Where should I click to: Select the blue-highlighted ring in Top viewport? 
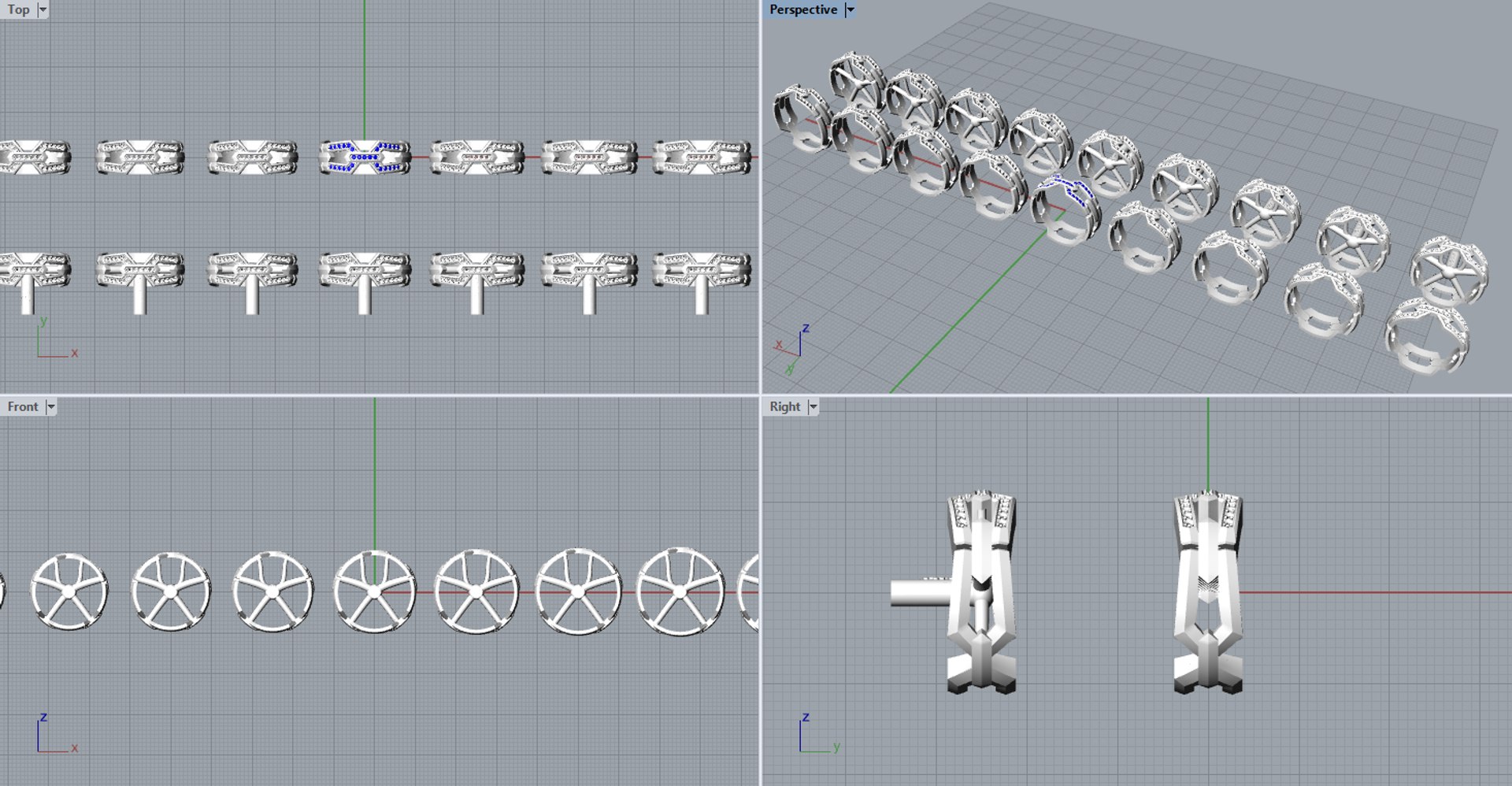[x=365, y=157]
